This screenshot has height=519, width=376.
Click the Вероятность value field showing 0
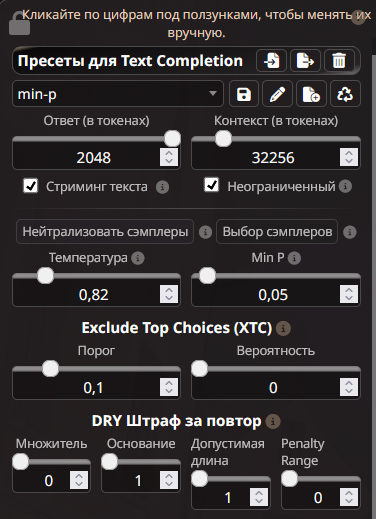[x=276, y=387]
